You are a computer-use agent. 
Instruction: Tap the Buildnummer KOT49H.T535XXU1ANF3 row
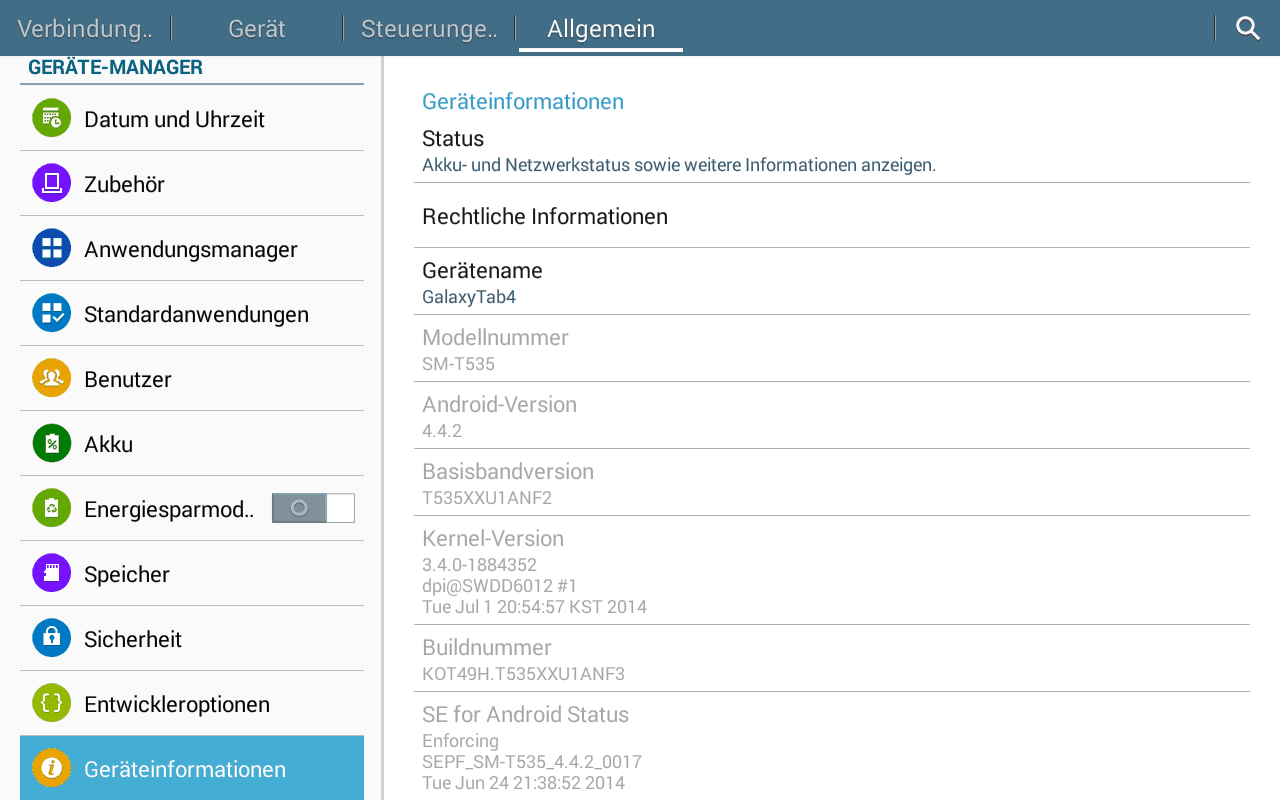832,659
